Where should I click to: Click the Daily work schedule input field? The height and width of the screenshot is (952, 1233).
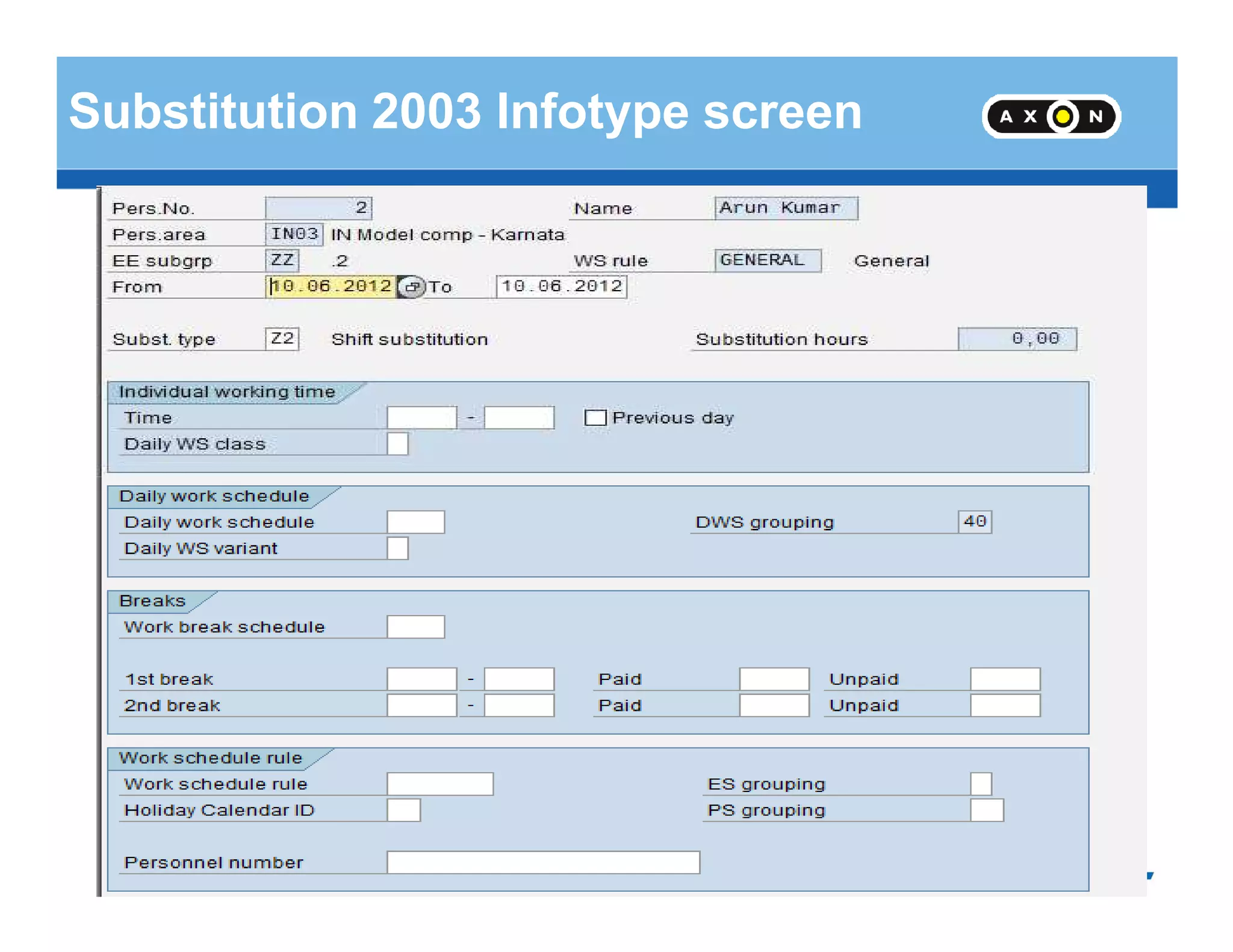coord(416,522)
